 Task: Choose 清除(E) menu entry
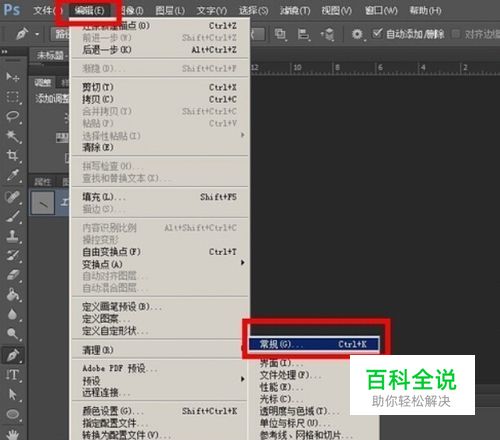click(x=160, y=148)
